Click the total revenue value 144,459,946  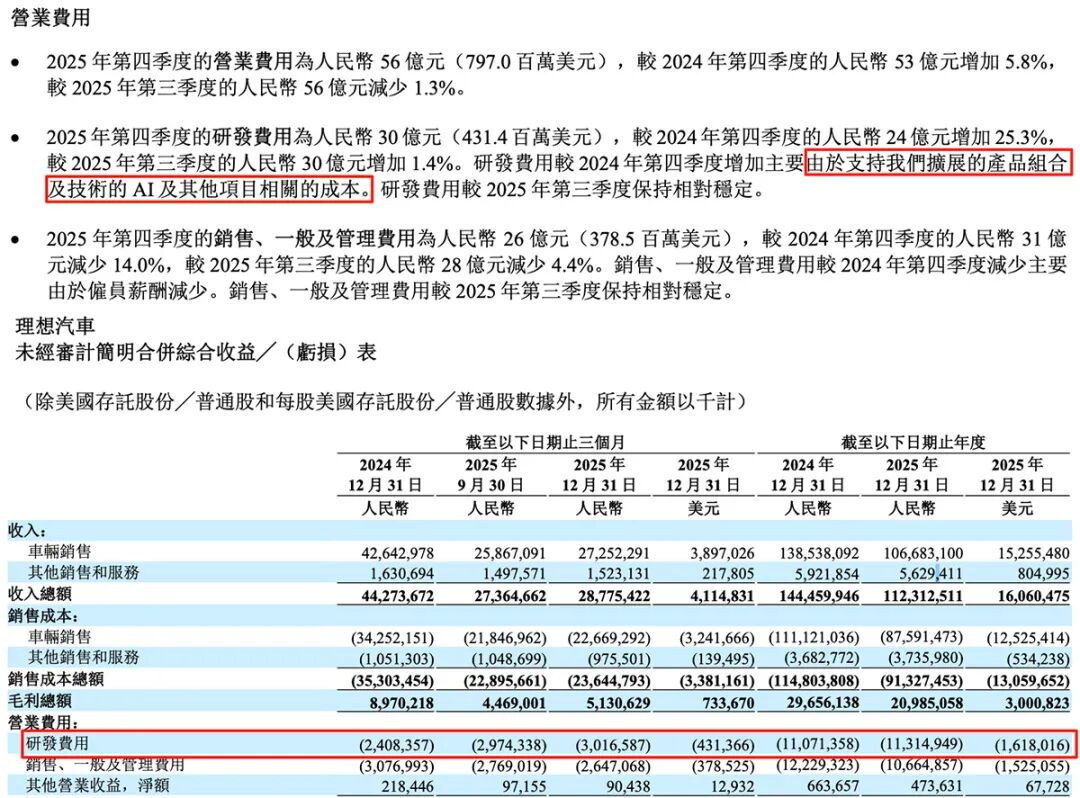pos(819,596)
